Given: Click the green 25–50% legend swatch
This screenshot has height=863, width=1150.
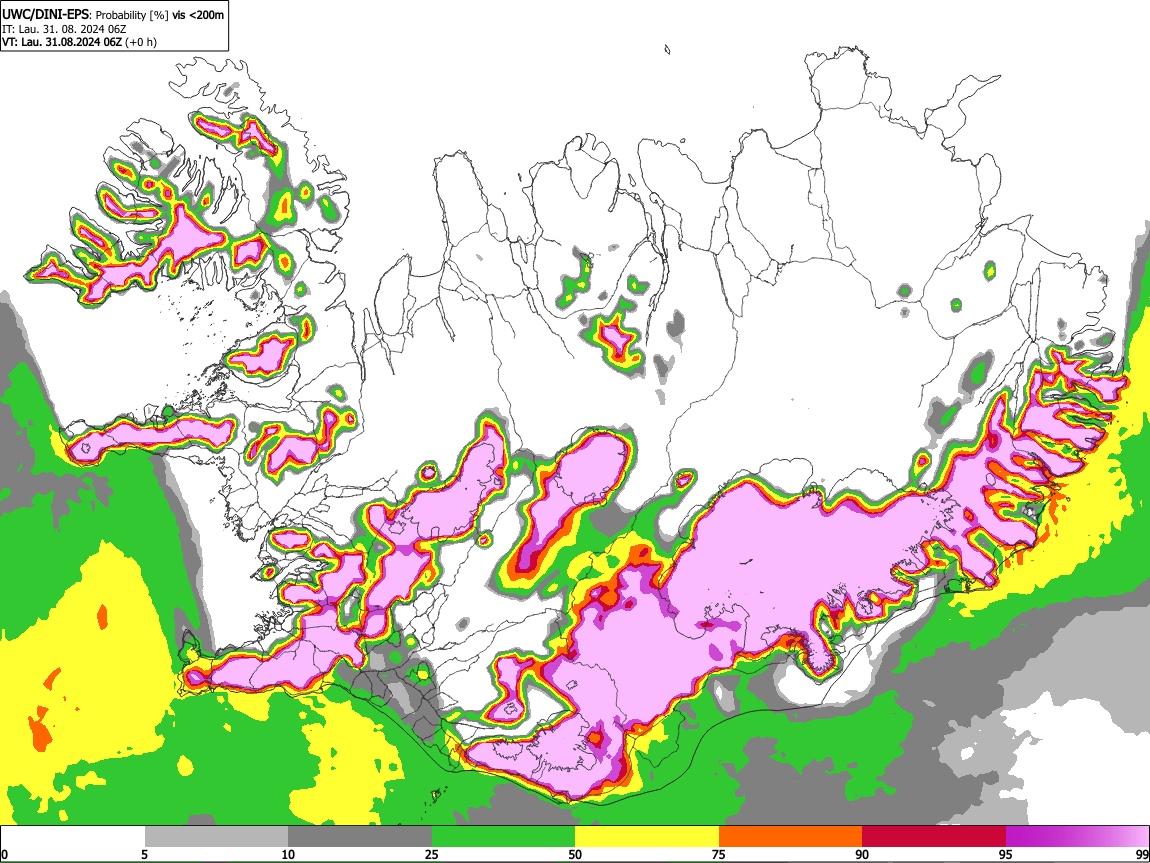Looking at the screenshot, I should (x=503, y=837).
